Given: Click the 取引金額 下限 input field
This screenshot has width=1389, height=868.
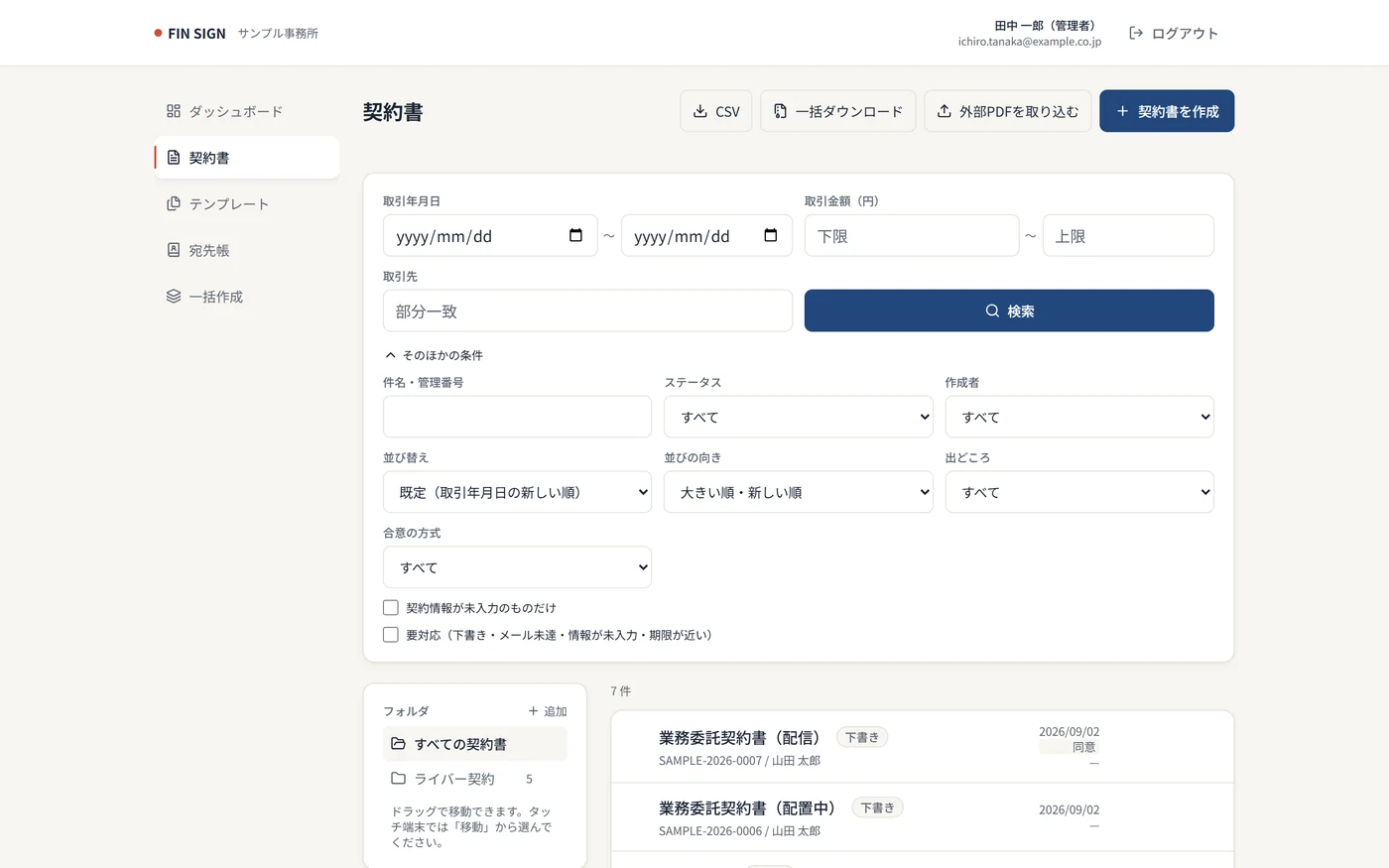Looking at the screenshot, I should click(x=912, y=235).
